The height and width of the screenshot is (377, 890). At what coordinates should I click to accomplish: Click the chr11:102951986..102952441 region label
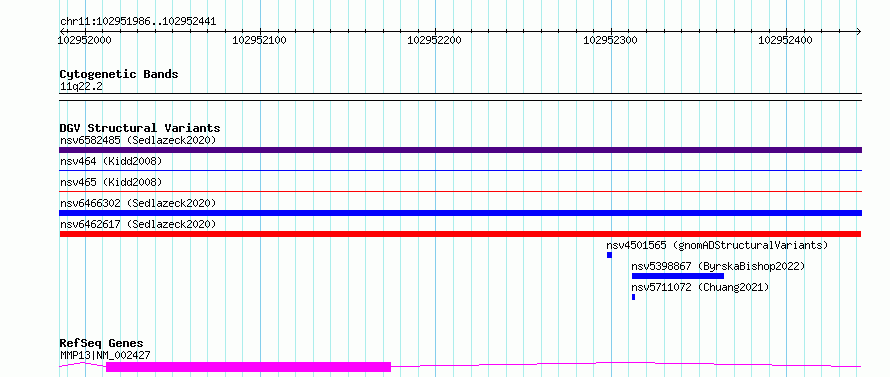[138, 22]
